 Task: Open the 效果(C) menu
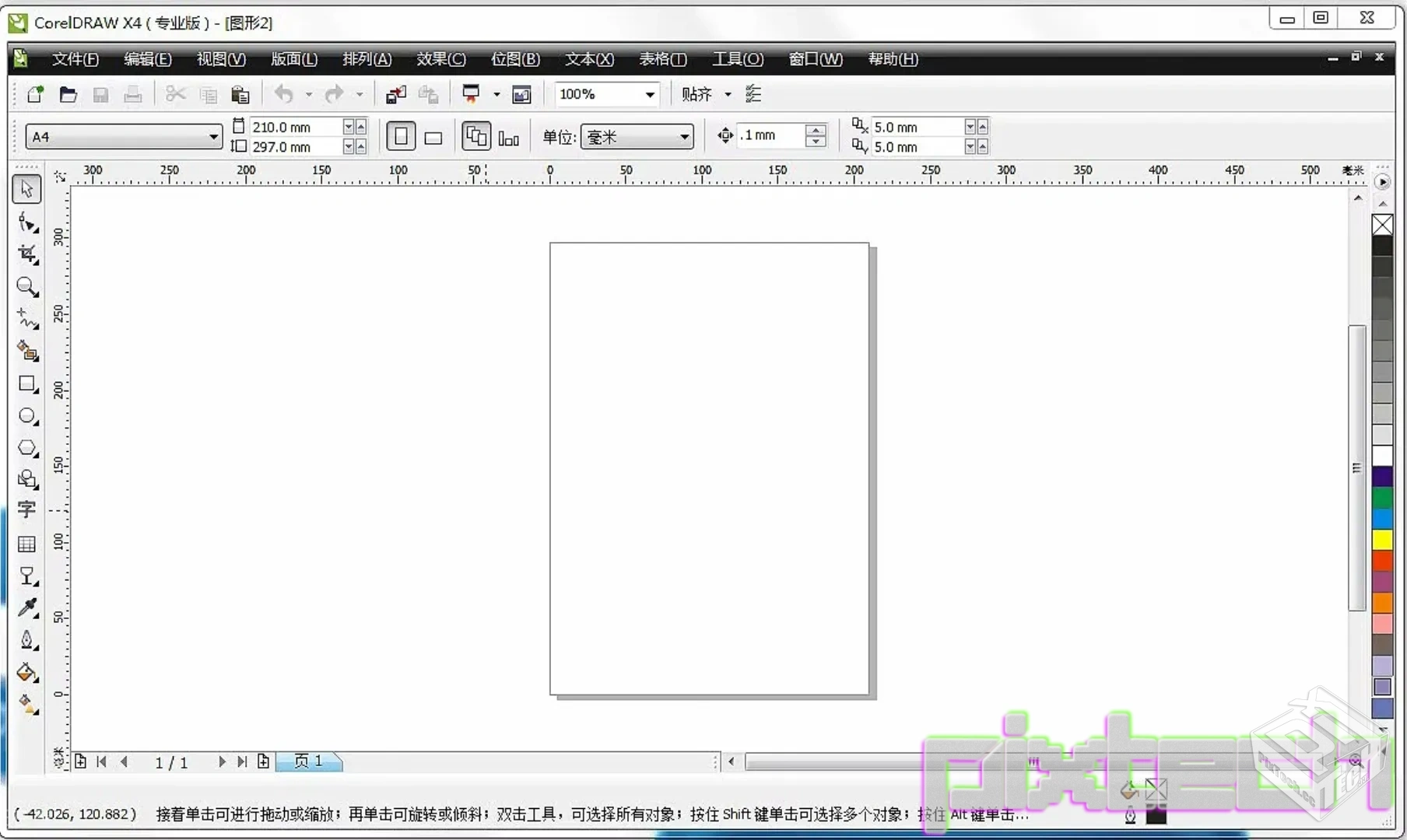[440, 59]
